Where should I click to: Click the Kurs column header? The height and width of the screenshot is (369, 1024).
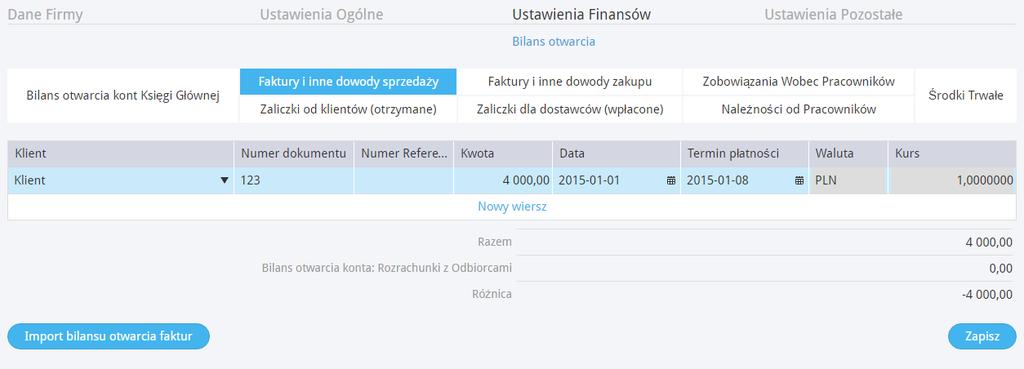(x=952, y=154)
